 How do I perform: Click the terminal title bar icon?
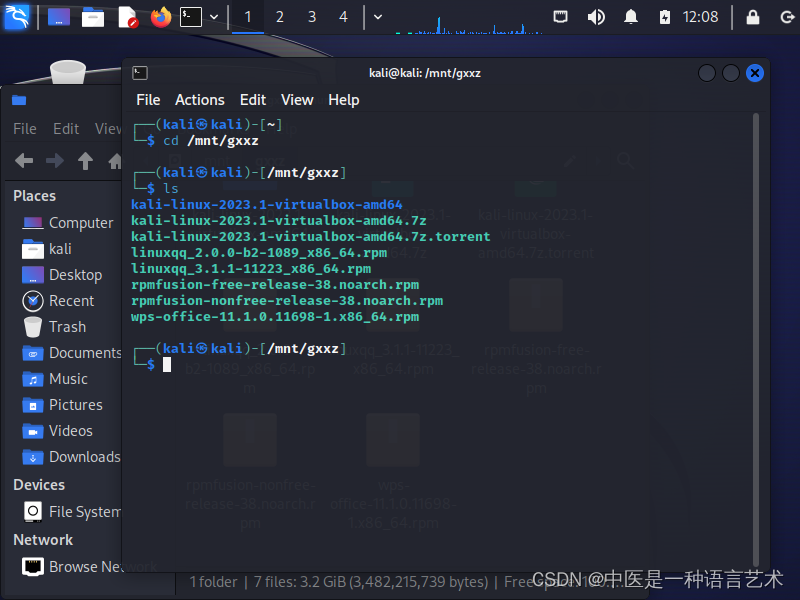(140, 73)
